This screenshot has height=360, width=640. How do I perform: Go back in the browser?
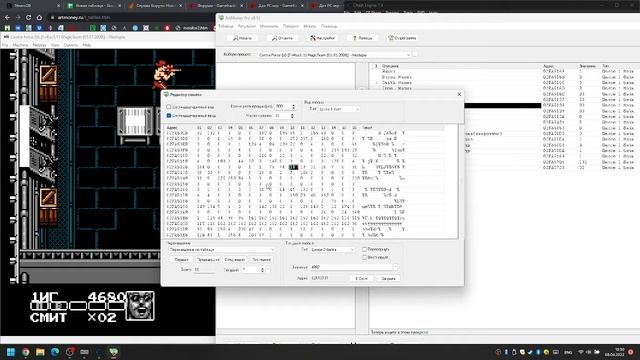pos(7,18)
